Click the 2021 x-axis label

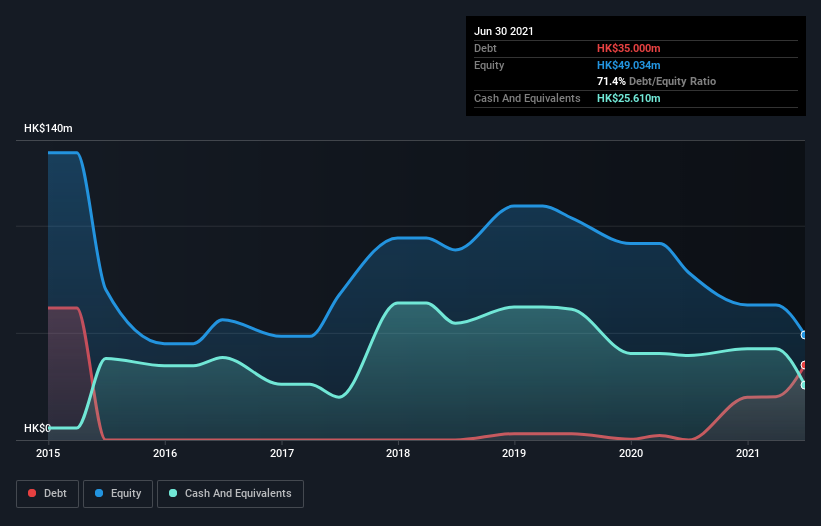[x=747, y=454]
